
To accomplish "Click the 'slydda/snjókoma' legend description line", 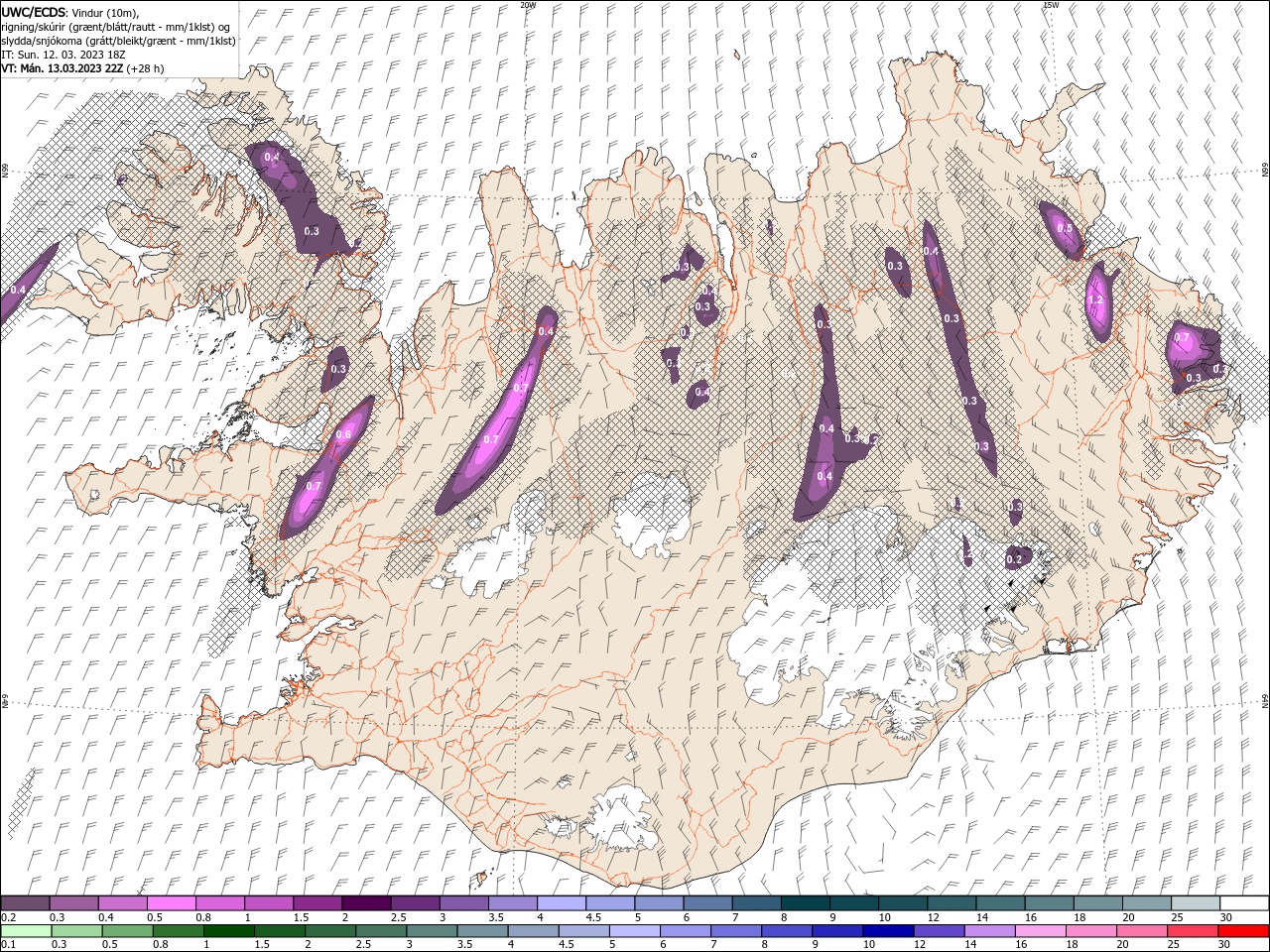I will tap(118, 41).
